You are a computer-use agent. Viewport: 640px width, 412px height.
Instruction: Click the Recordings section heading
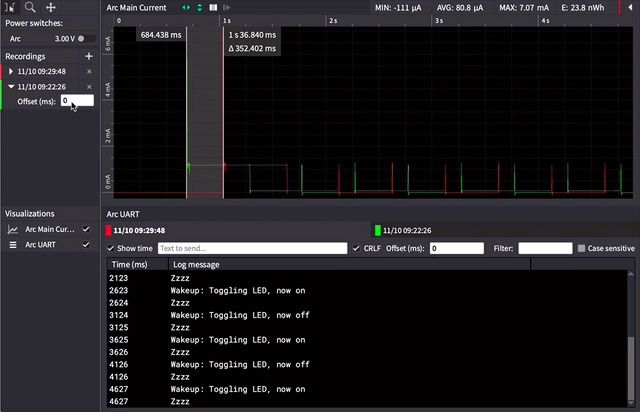(x=25, y=56)
